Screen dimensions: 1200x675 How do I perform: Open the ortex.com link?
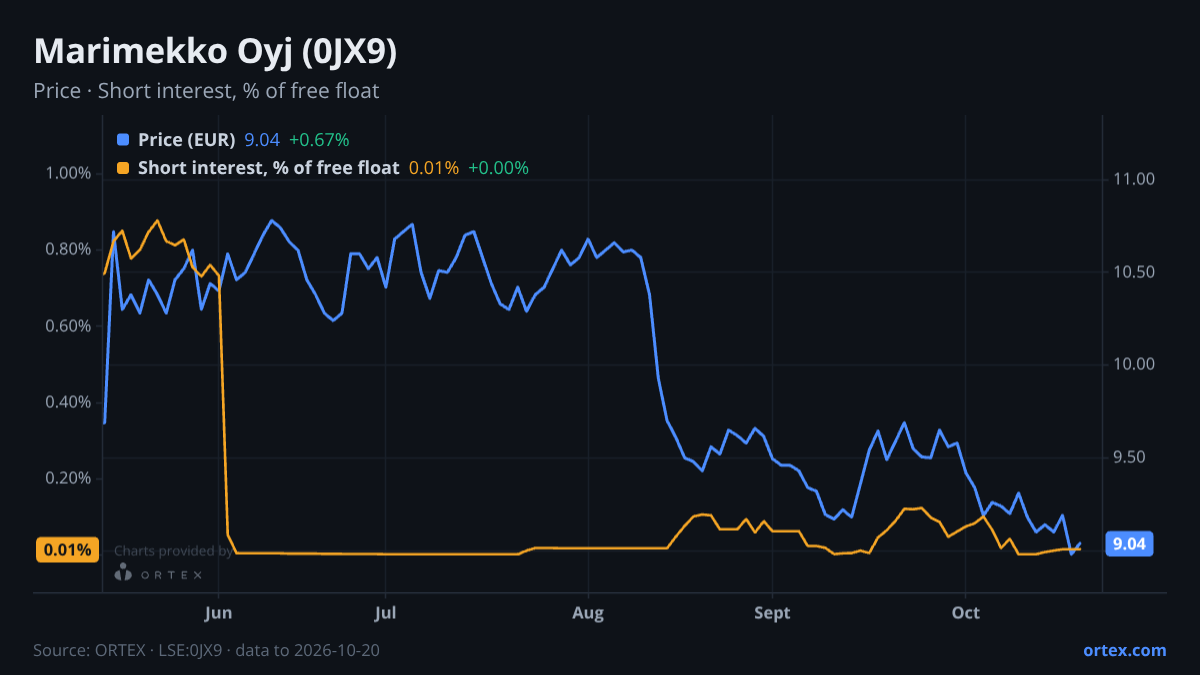click(x=1124, y=650)
